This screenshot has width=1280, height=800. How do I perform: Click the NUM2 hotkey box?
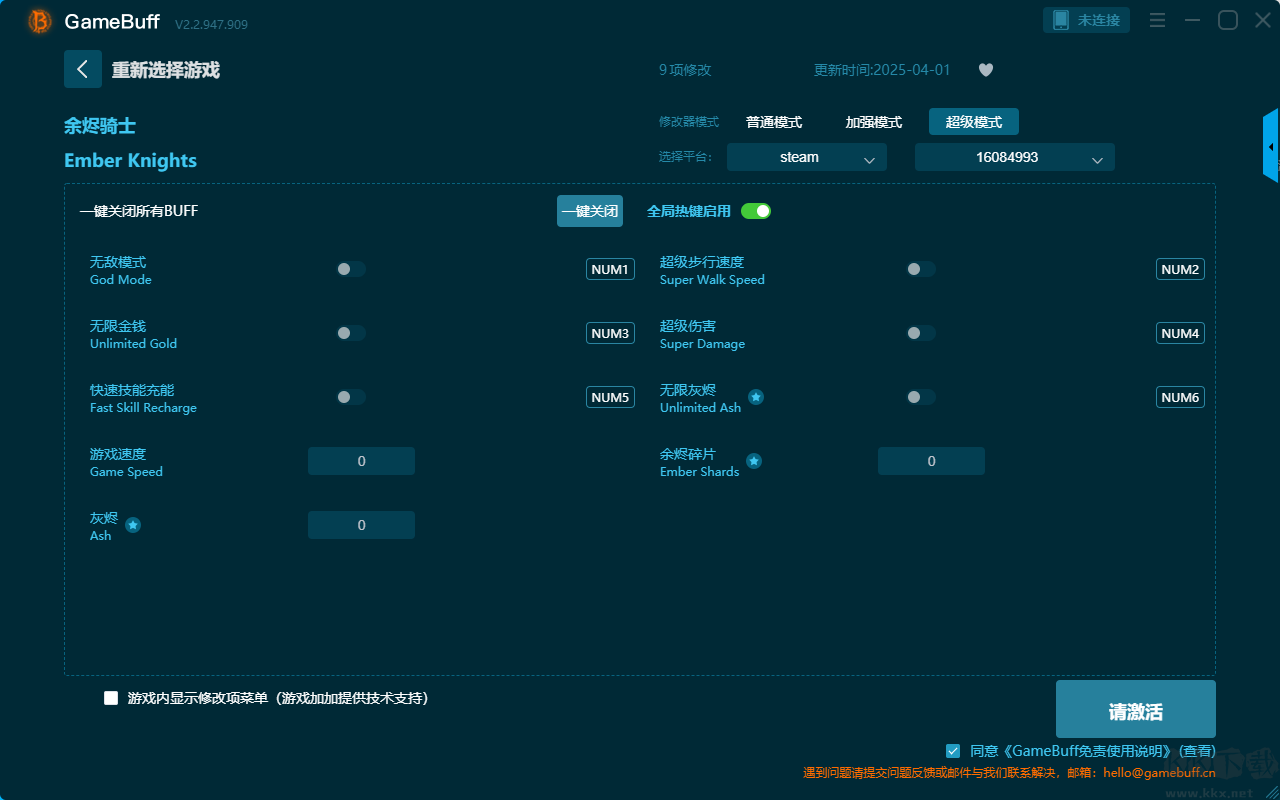point(1180,269)
